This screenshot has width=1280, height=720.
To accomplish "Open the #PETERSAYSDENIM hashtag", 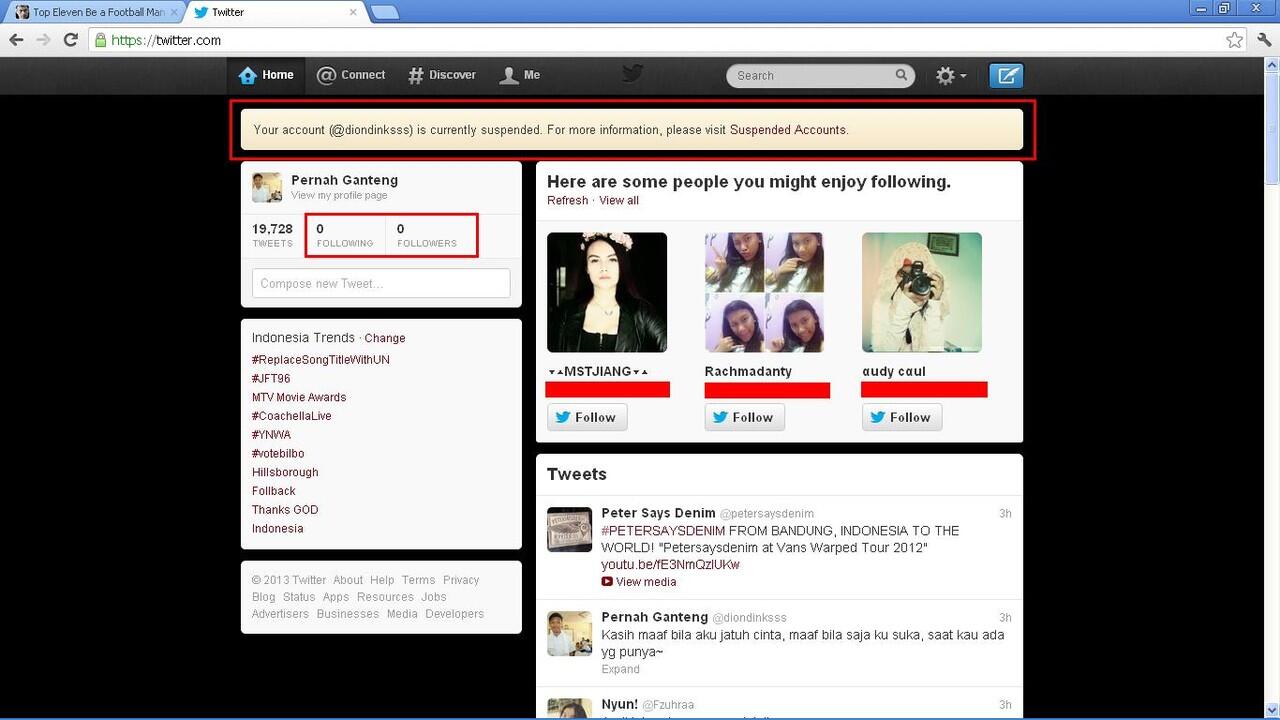I will tap(663, 531).
